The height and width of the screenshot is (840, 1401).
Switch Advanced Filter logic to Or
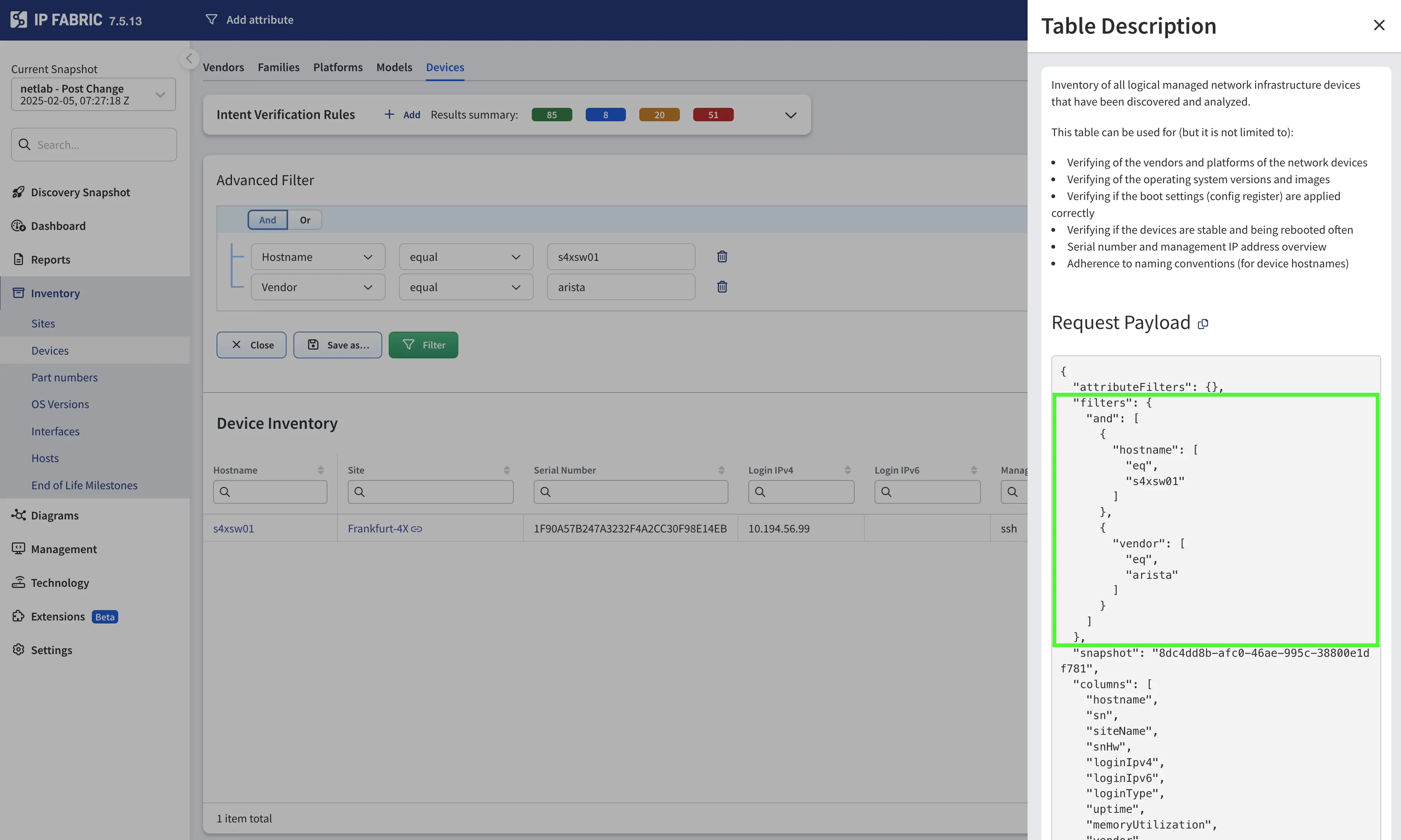(305, 220)
